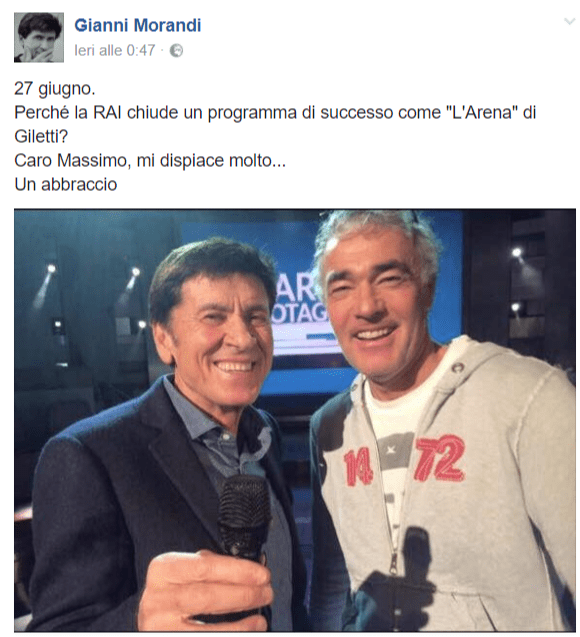The width and height of the screenshot is (580, 637).
Task: Click the globe public privacy icon
Action: [176, 51]
